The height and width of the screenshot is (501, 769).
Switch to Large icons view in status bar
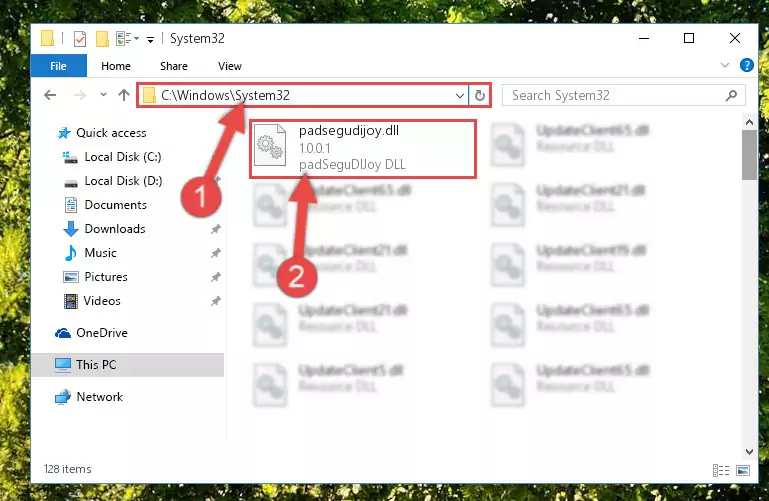pyautogui.click(x=743, y=471)
